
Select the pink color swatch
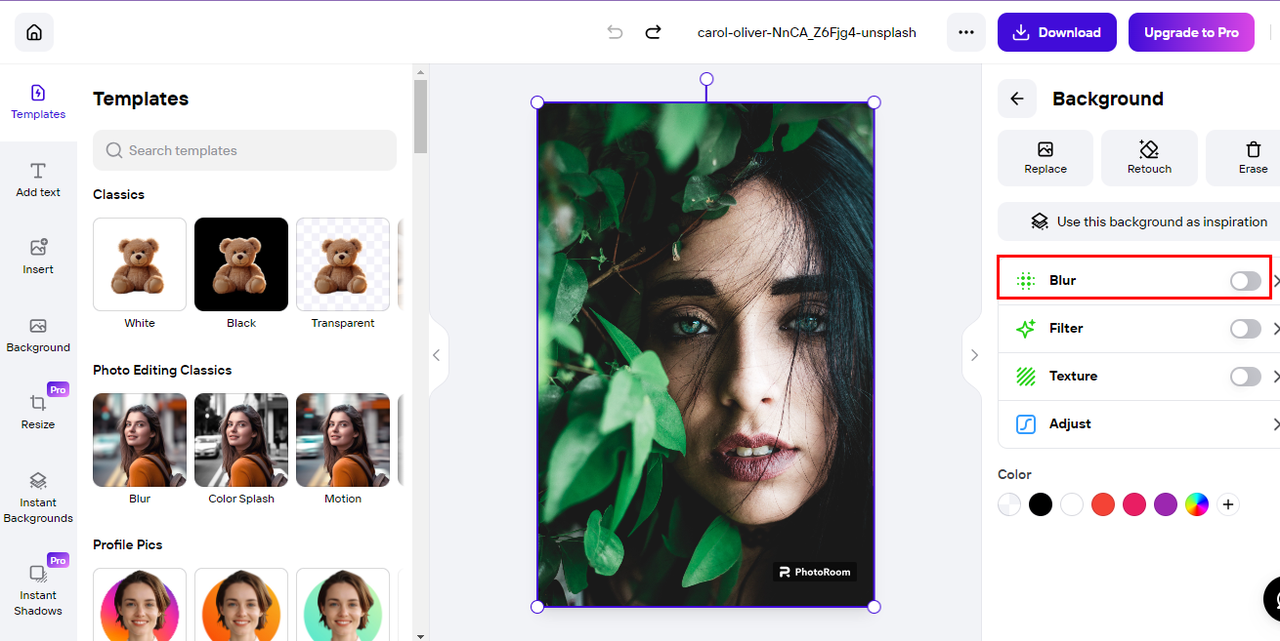(1134, 505)
